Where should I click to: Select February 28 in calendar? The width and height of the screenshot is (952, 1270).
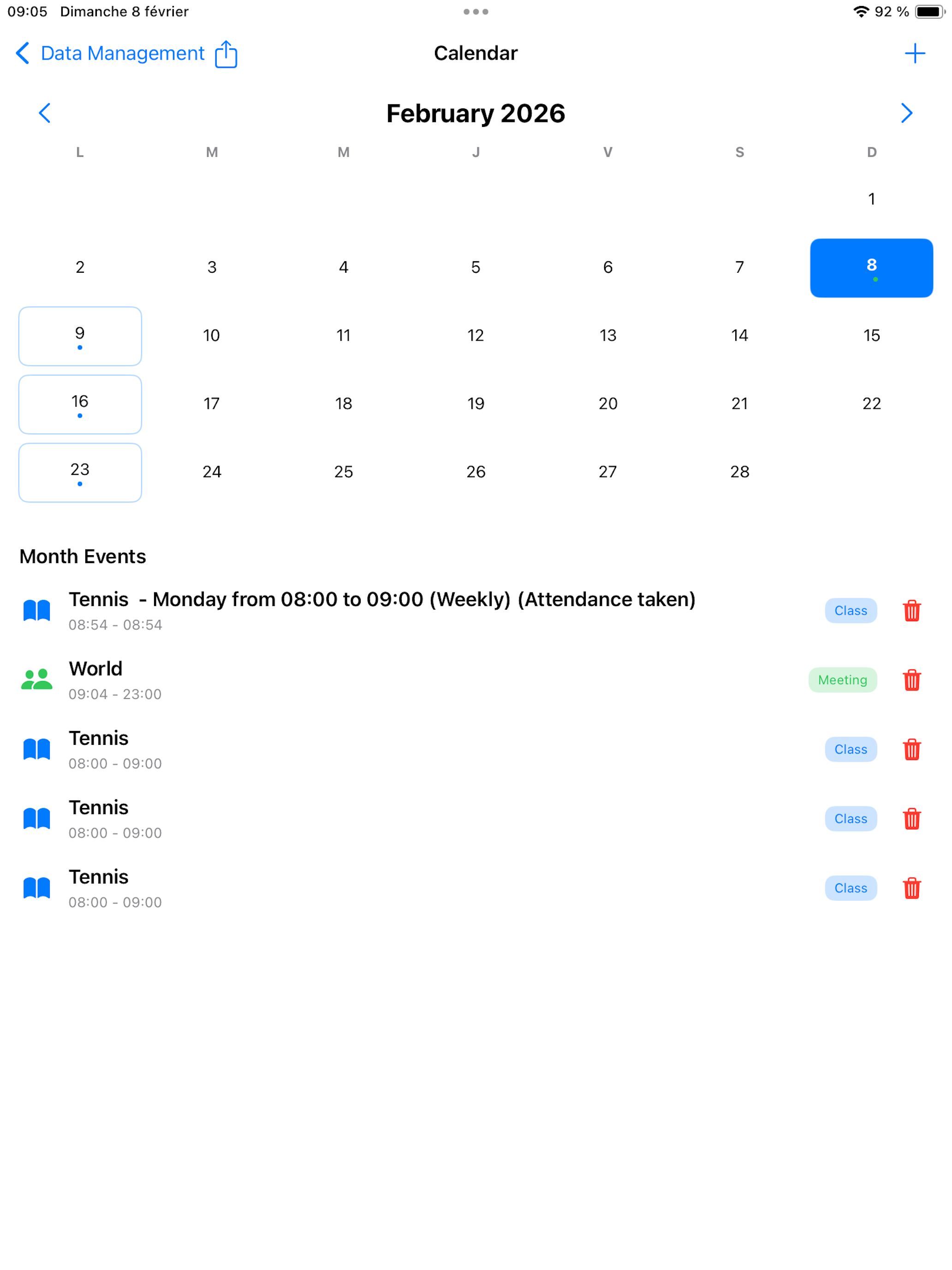click(x=740, y=473)
